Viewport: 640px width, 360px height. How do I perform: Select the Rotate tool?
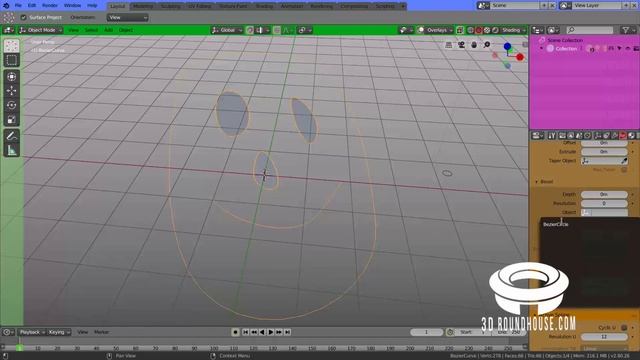click(x=11, y=105)
